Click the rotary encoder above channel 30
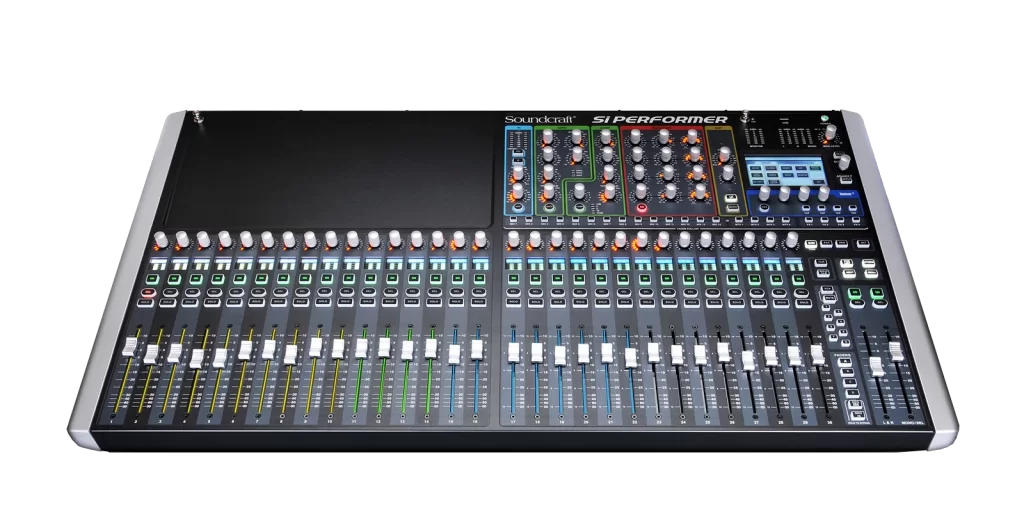This screenshot has width=1024, height=512. 792,239
